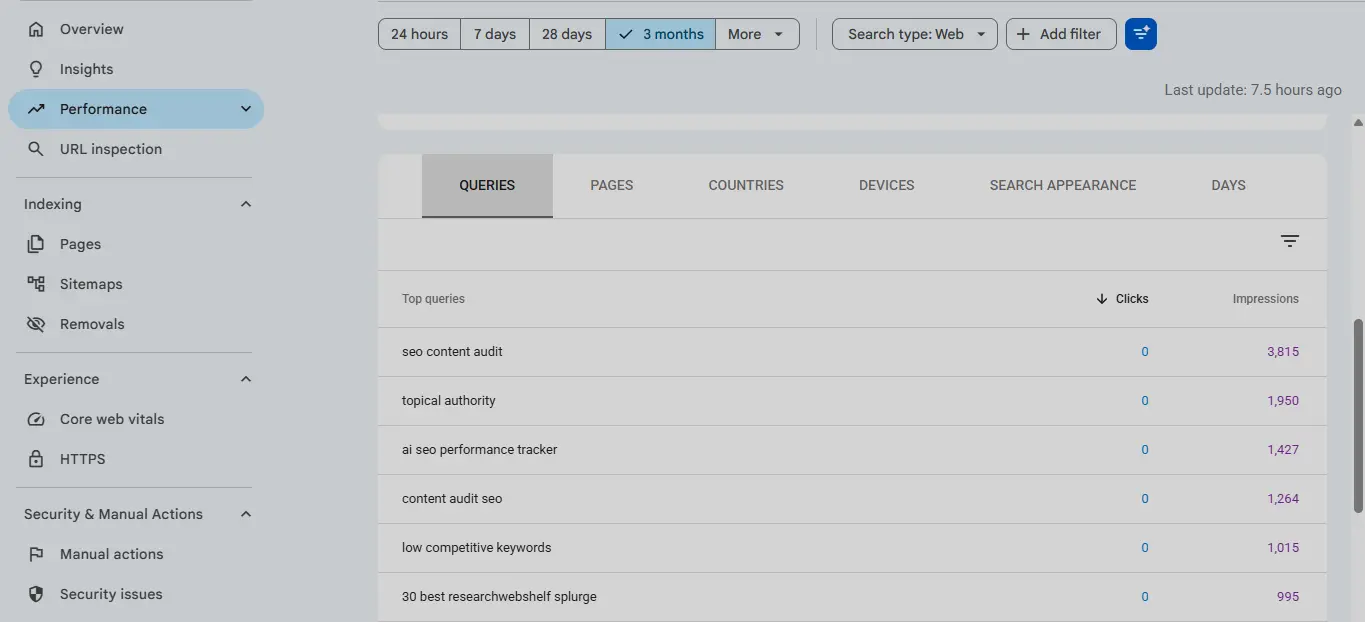This screenshot has width=1365, height=622.
Task: Click the URL inspection magnifier icon
Action: tap(36, 149)
